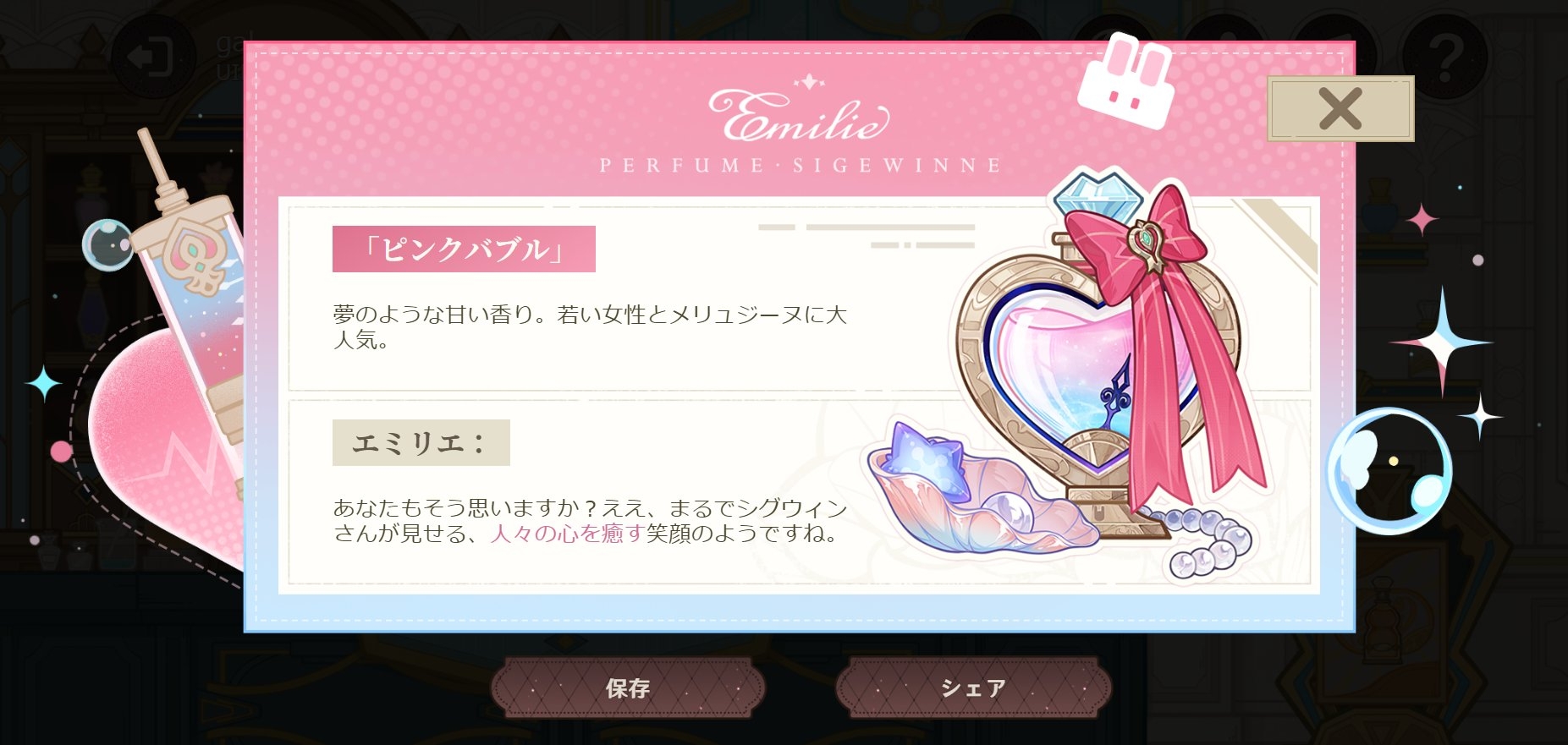1568x745 pixels.
Task: Click the Emilie cursive logo
Action: [799, 115]
